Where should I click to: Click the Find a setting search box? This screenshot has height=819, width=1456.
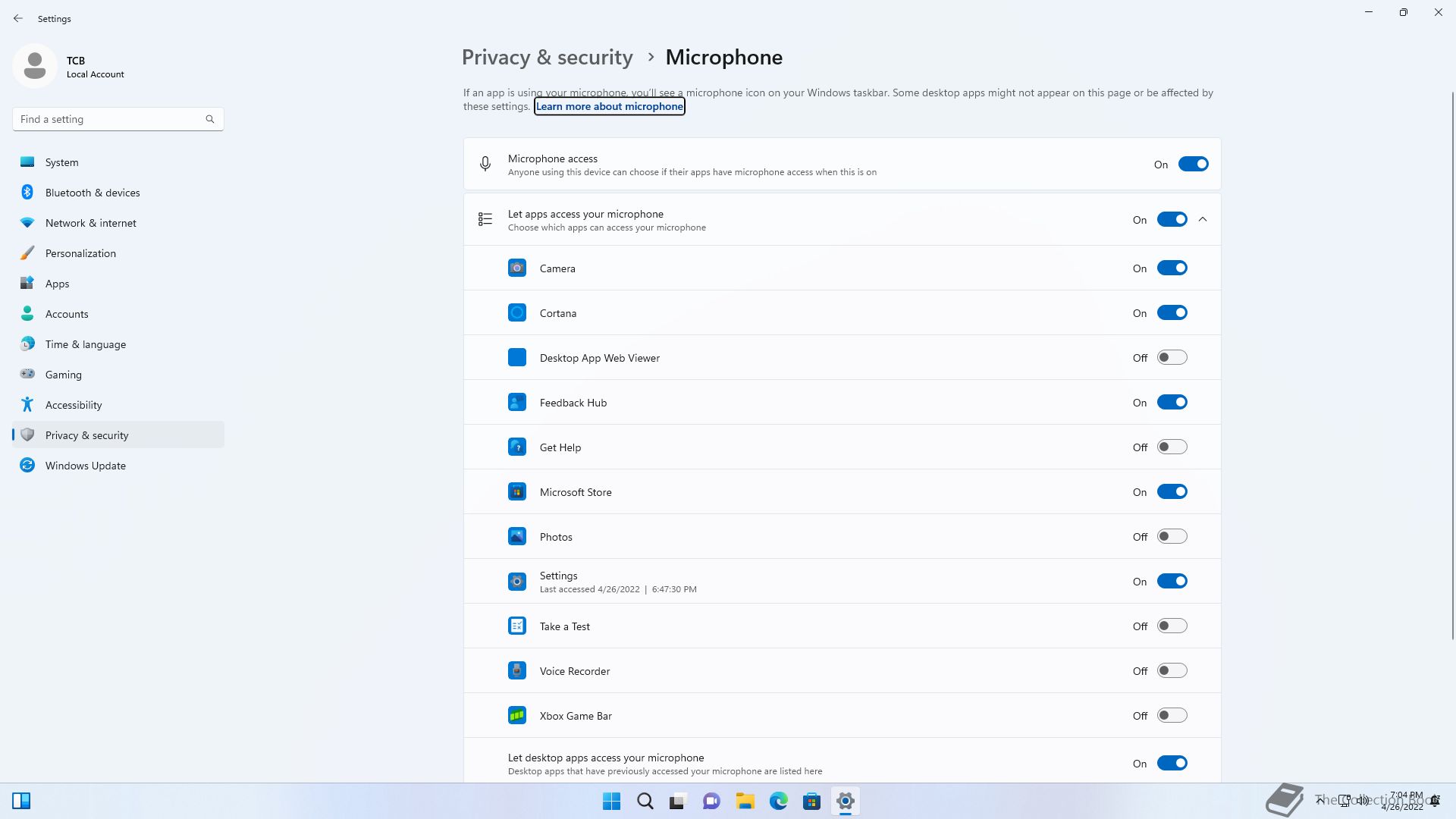pos(118,119)
